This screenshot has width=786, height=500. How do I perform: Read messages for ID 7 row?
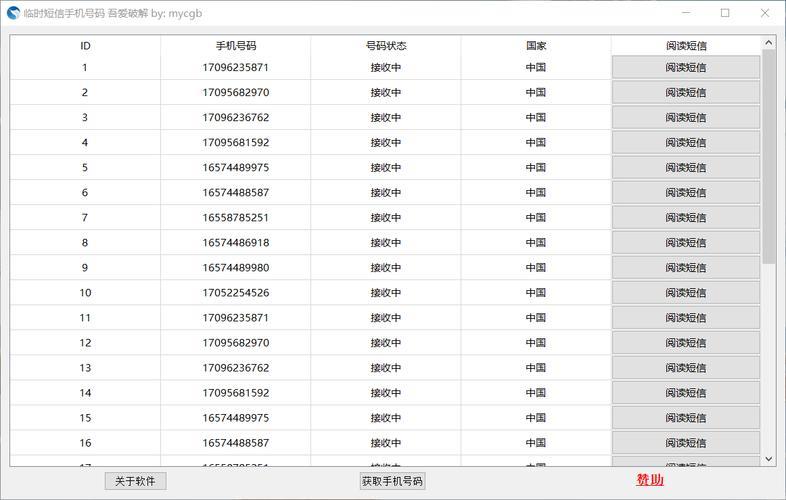pyautogui.click(x=686, y=218)
